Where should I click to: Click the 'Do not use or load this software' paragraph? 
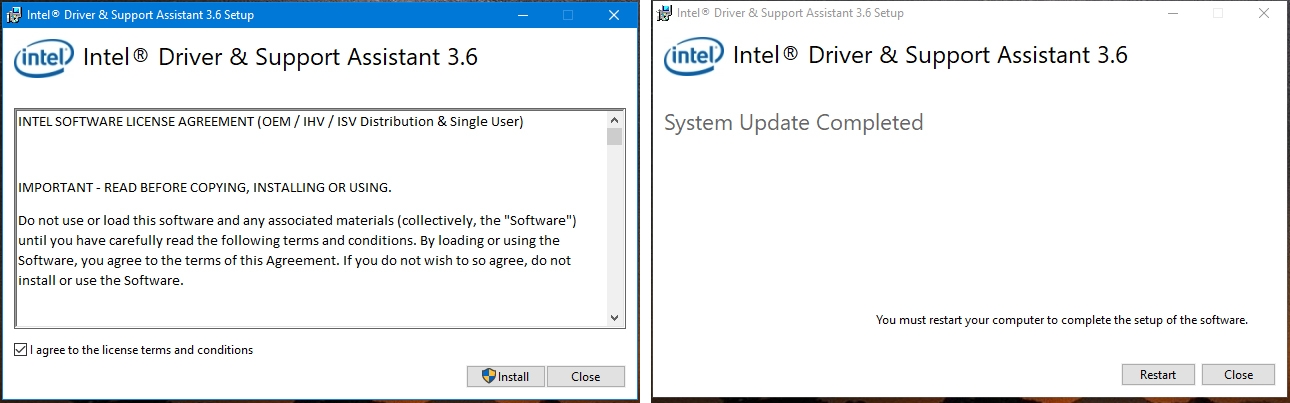(x=298, y=250)
